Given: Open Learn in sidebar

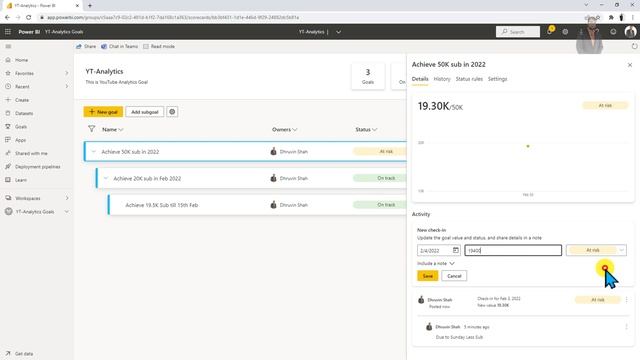Looking at the screenshot, I should tap(21, 180).
